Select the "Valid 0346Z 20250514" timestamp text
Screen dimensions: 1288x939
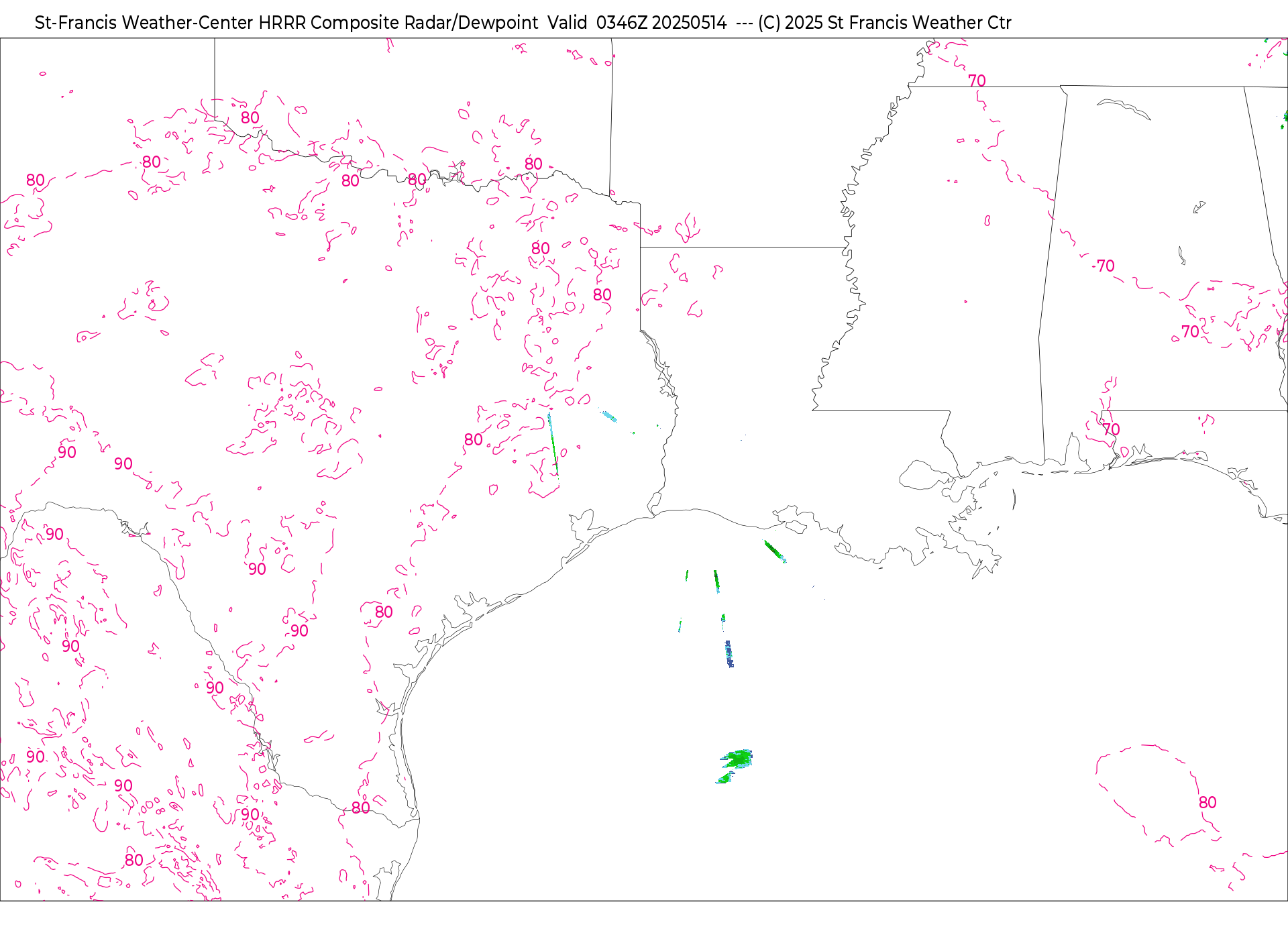point(637,23)
